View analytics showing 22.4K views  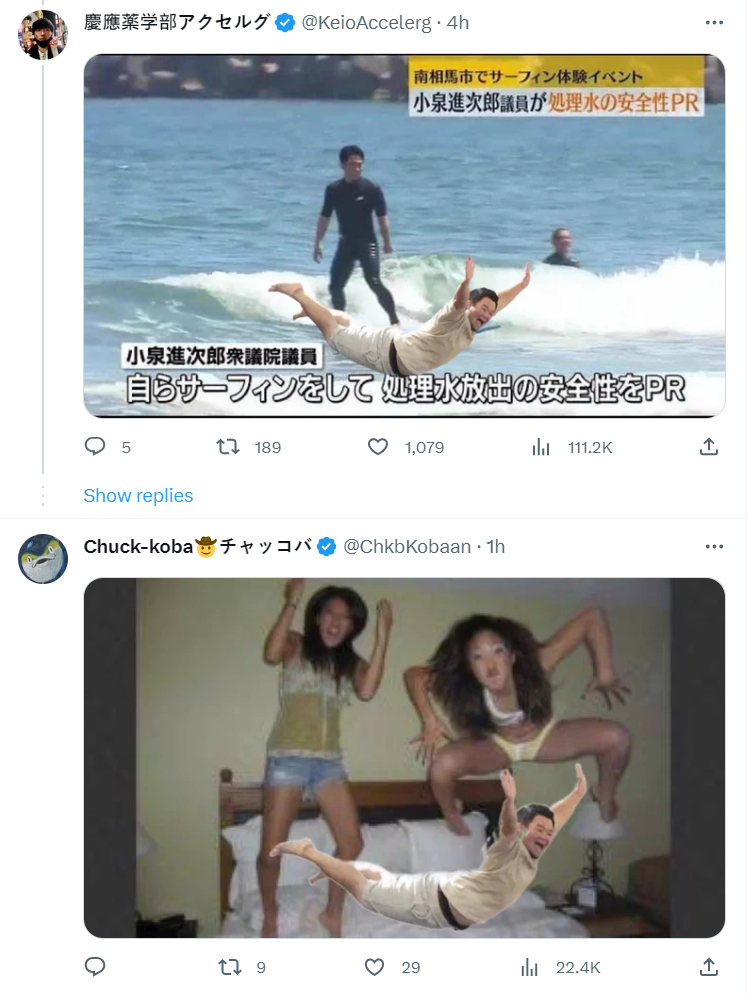(531, 967)
